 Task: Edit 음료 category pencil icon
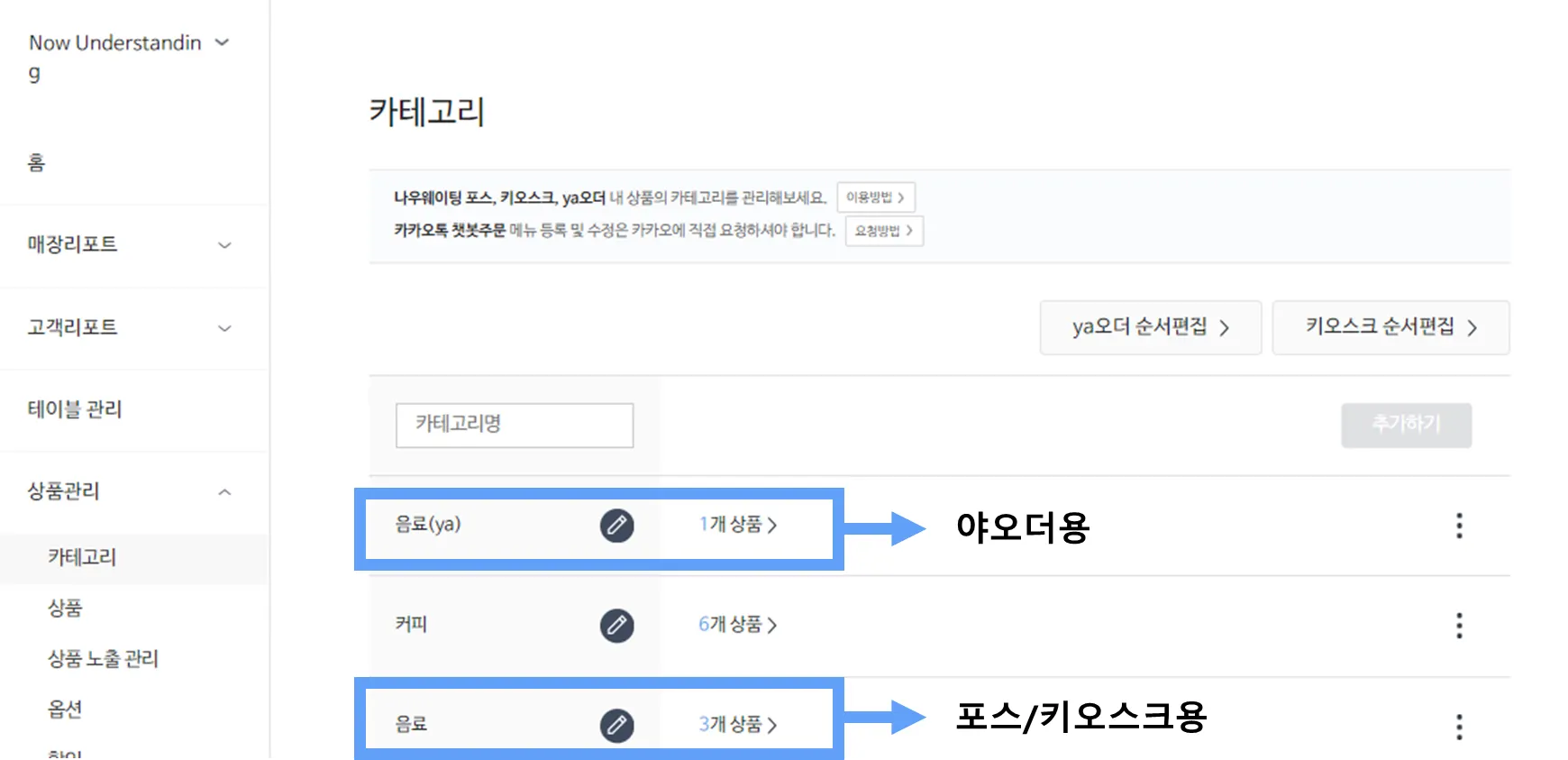(616, 725)
